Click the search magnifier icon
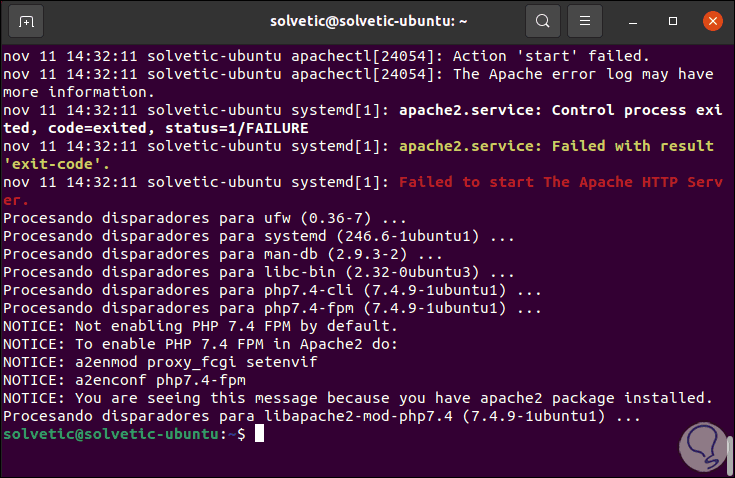The width and height of the screenshot is (735, 478). tap(542, 20)
